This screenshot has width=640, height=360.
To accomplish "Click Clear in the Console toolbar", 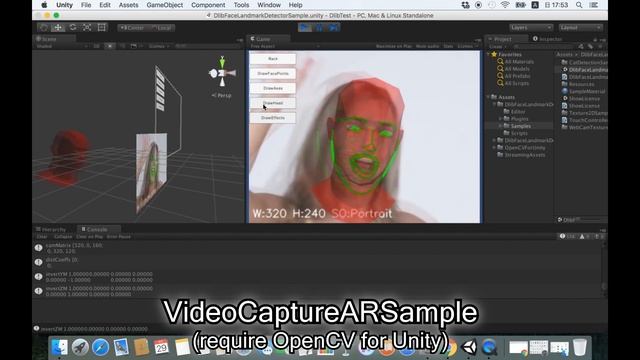I will point(42,237).
